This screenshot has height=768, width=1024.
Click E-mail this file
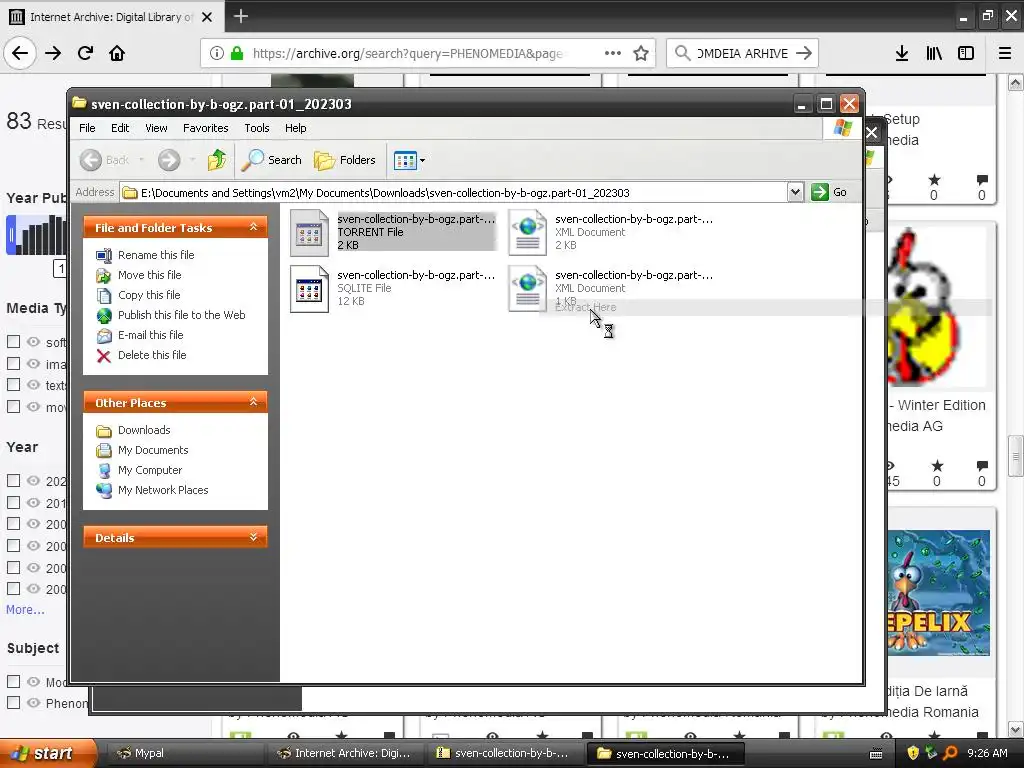click(150, 335)
